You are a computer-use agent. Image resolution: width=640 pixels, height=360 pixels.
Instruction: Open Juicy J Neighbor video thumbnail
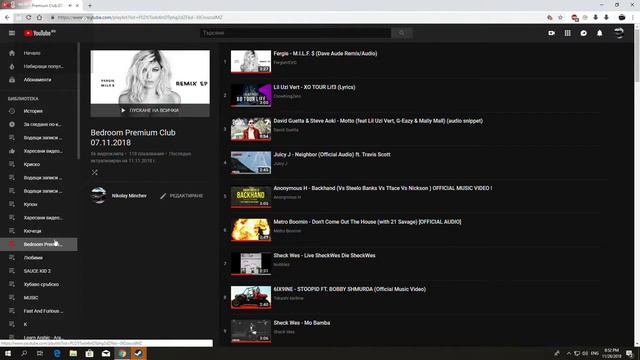[x=251, y=162]
